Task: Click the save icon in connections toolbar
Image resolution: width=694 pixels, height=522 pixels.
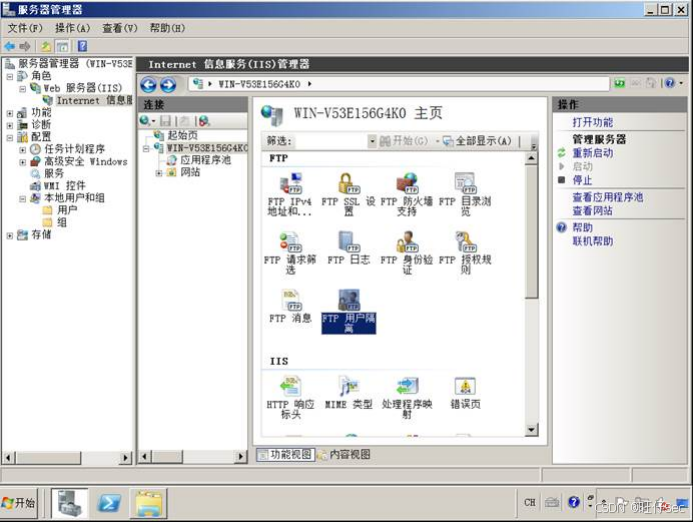Action: 166,120
